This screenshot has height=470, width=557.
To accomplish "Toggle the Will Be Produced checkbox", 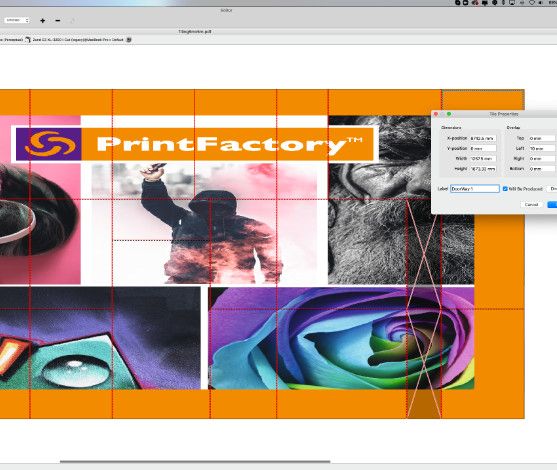I will 505,189.
